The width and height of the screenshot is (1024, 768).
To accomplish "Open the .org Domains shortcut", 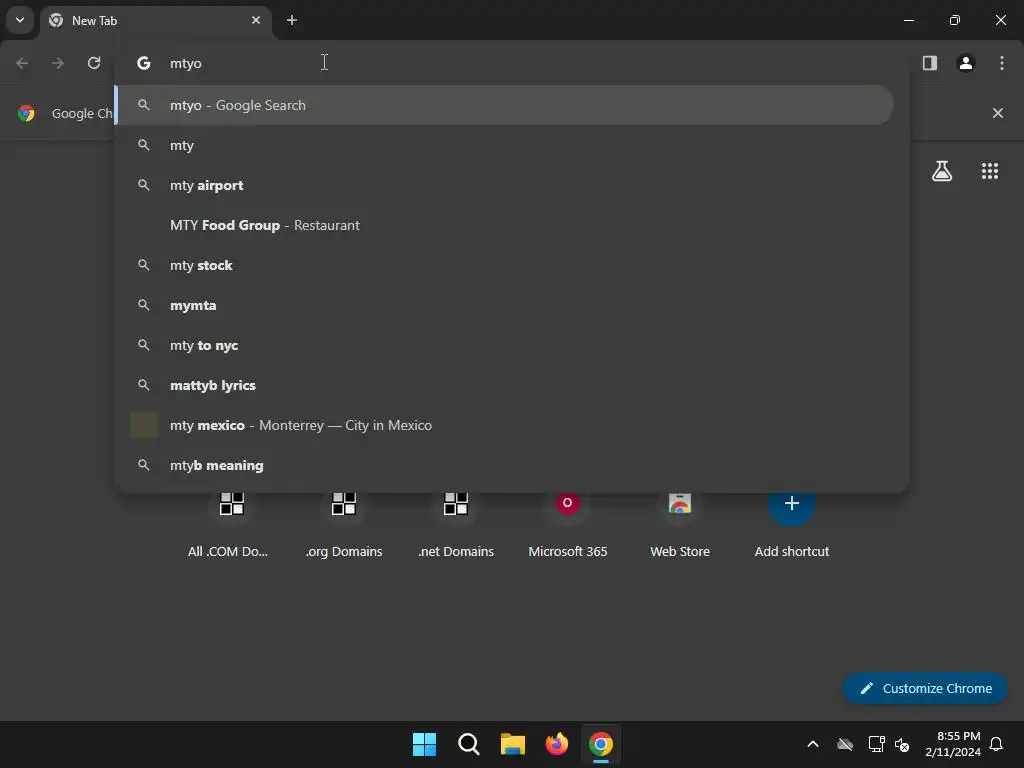I will click(344, 524).
